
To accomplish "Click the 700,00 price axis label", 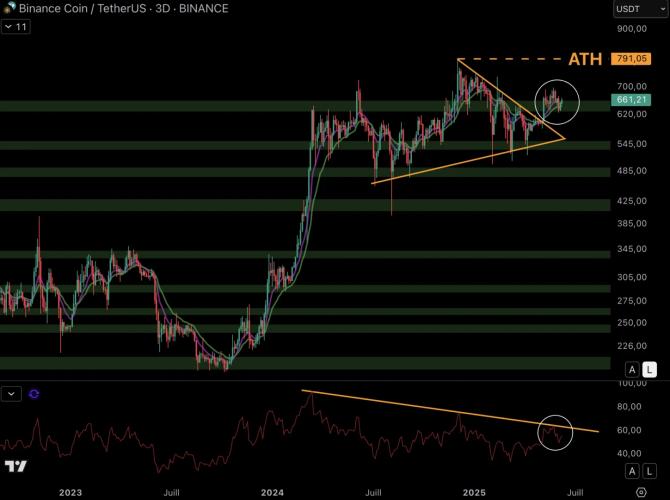I will pos(632,86).
